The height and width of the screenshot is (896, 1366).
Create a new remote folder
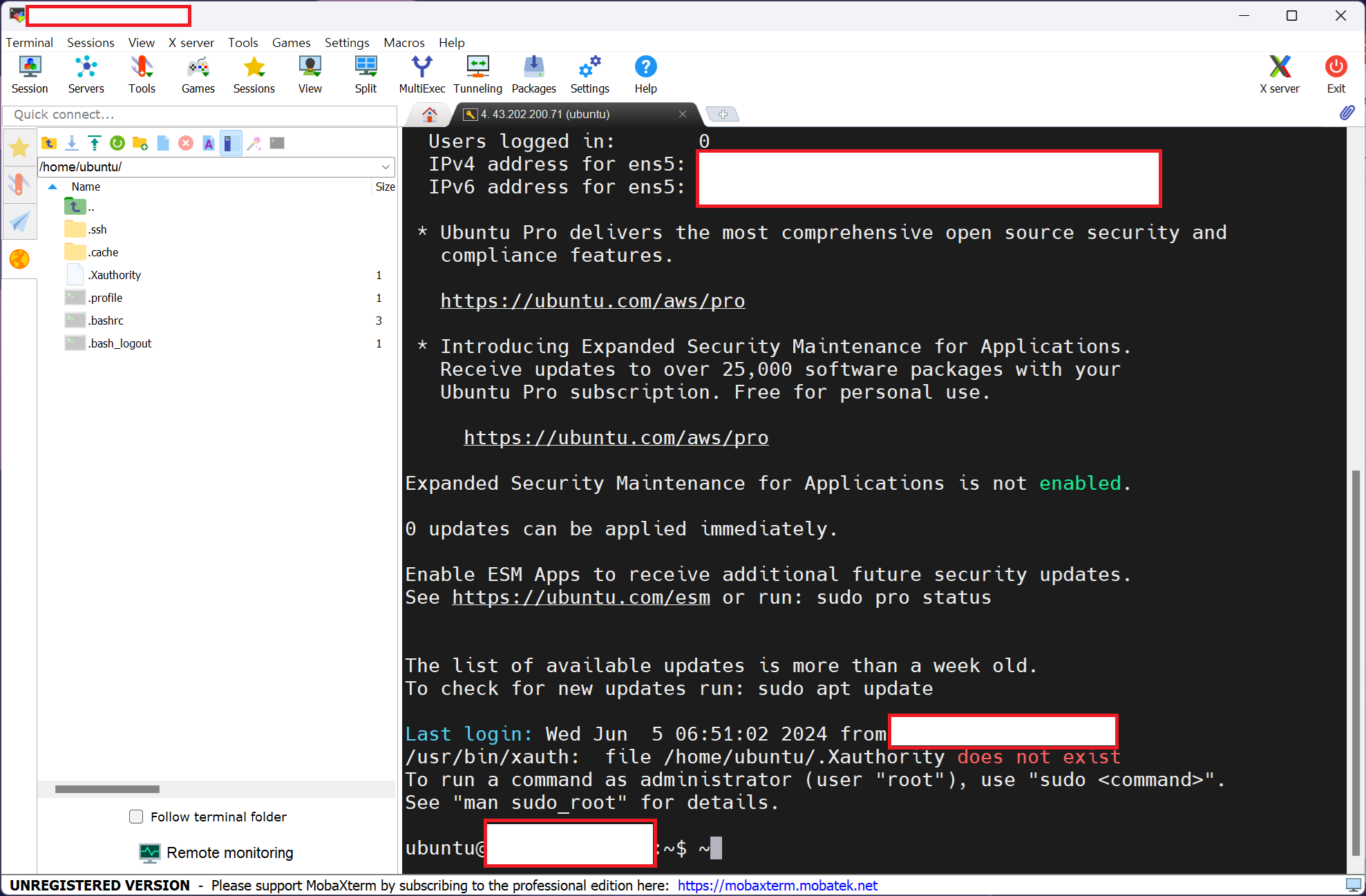point(140,143)
